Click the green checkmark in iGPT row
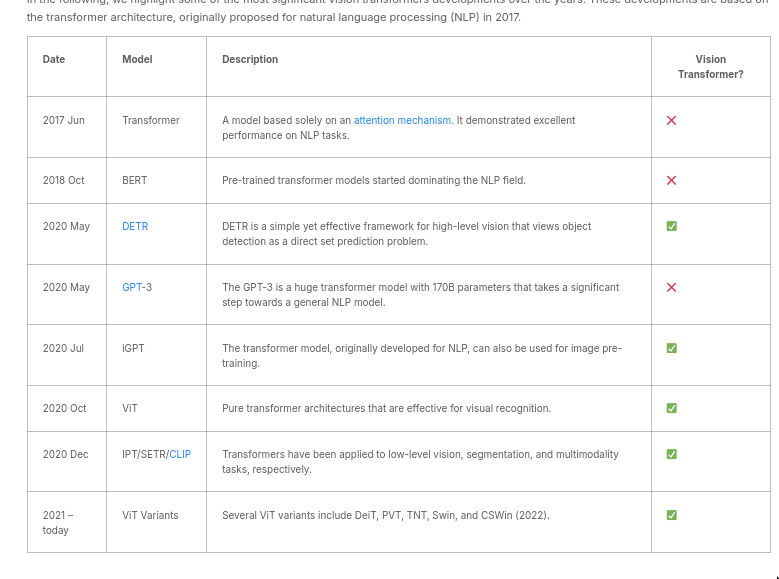Image resolution: width=779 pixels, height=579 pixels. [671, 348]
